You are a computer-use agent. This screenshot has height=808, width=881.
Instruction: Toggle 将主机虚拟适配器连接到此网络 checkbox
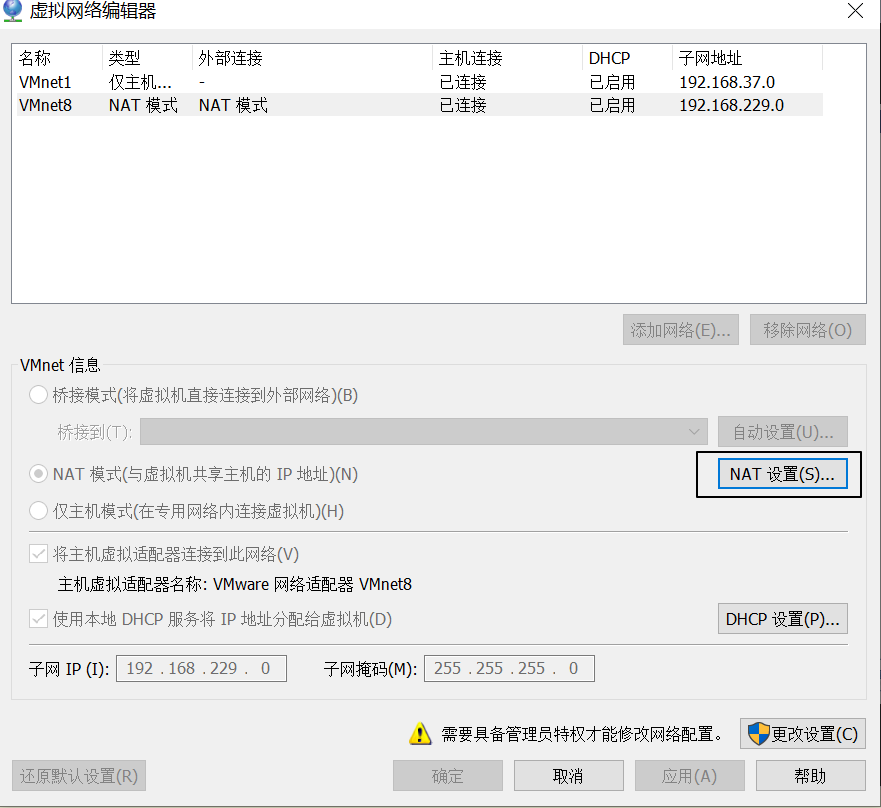coord(38,554)
